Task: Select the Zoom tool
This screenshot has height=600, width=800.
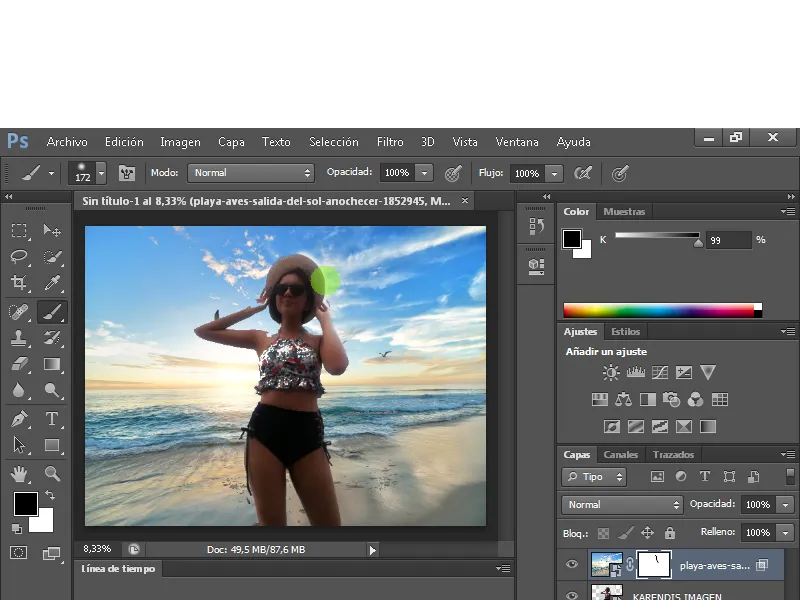Action: pyautogui.click(x=52, y=474)
